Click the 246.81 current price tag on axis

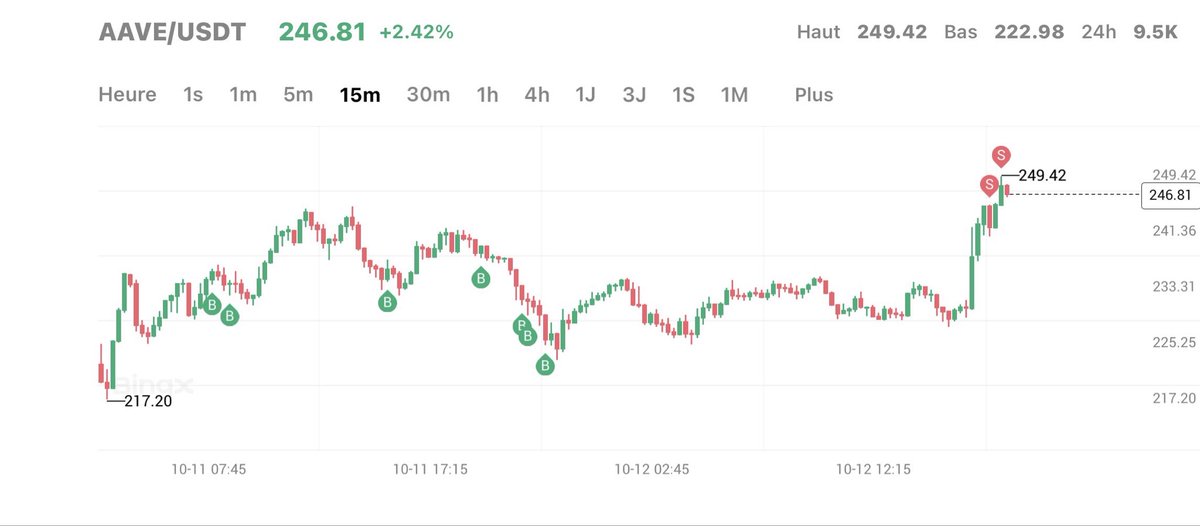[1169, 195]
